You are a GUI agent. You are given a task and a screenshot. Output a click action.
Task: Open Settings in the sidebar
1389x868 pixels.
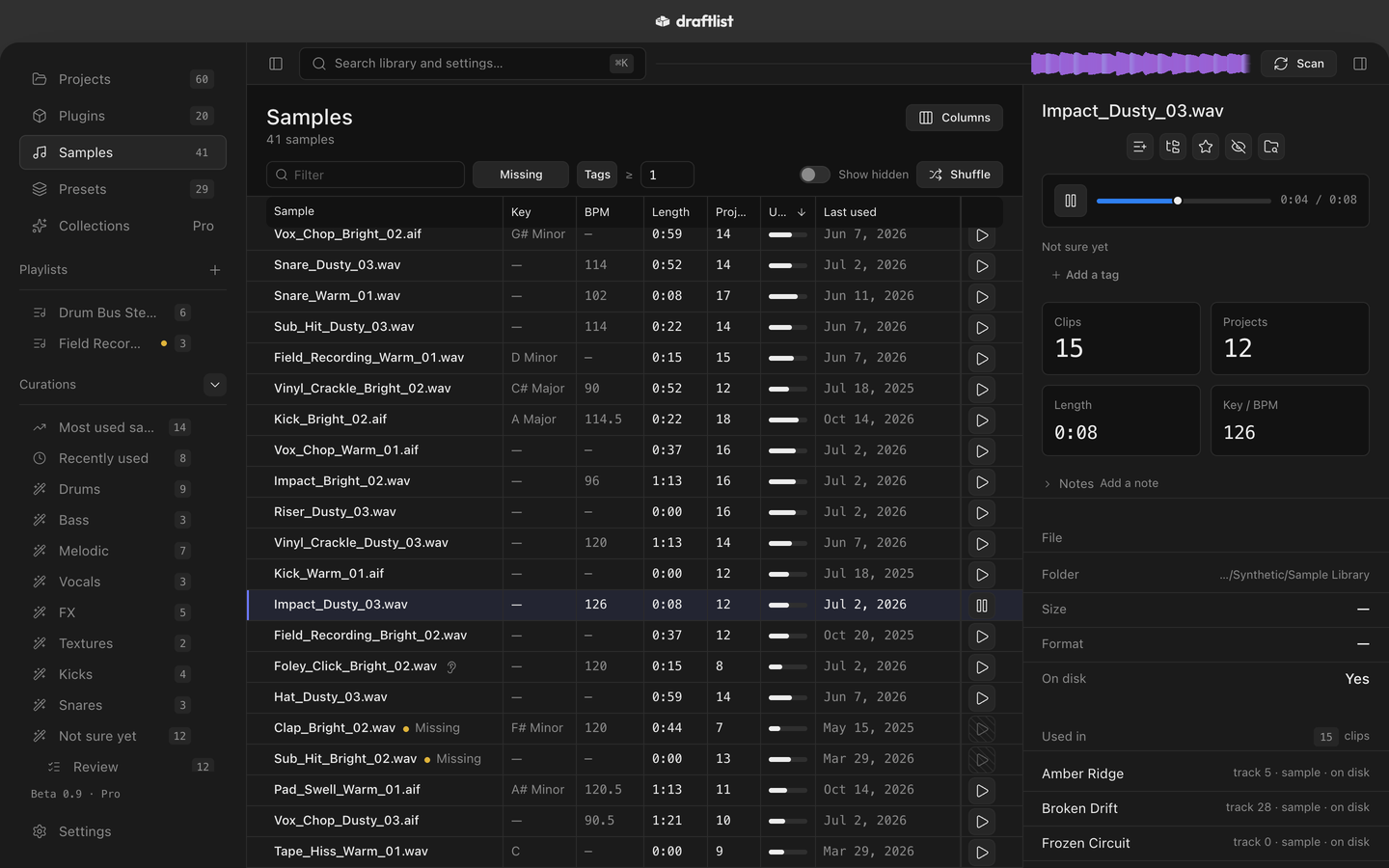[123, 831]
